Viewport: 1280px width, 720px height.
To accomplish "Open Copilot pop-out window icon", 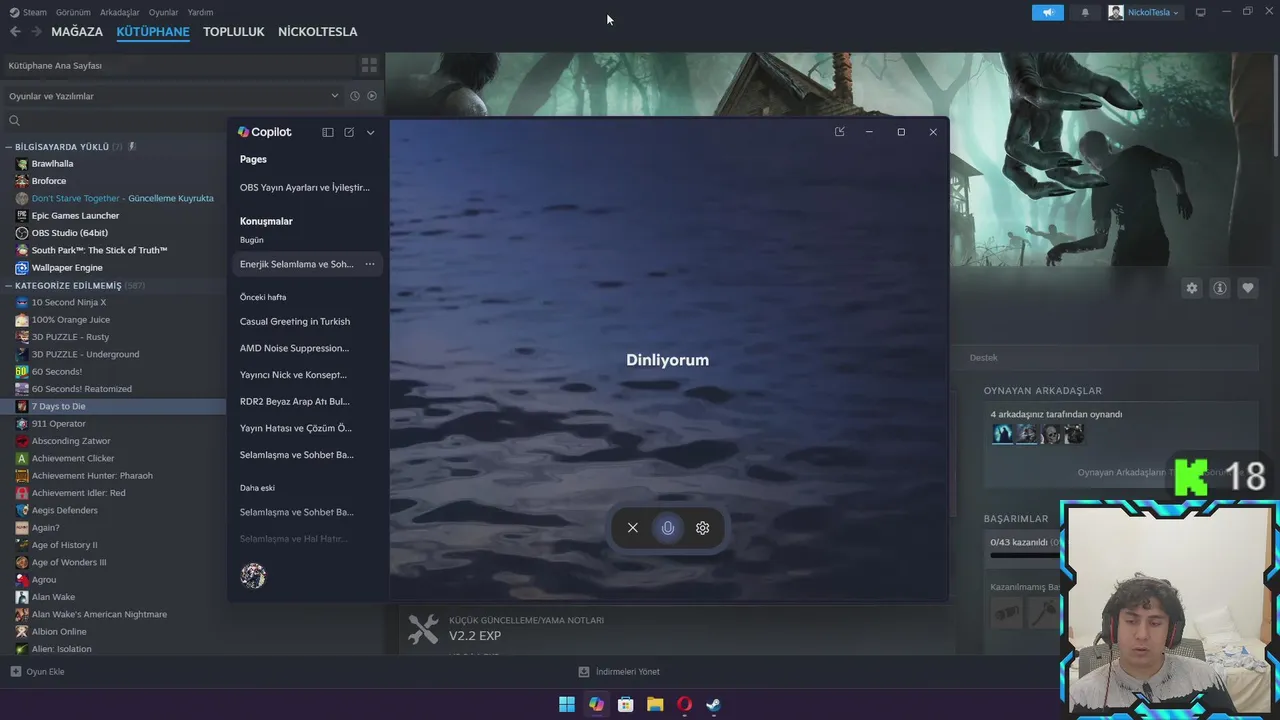I will (x=840, y=132).
